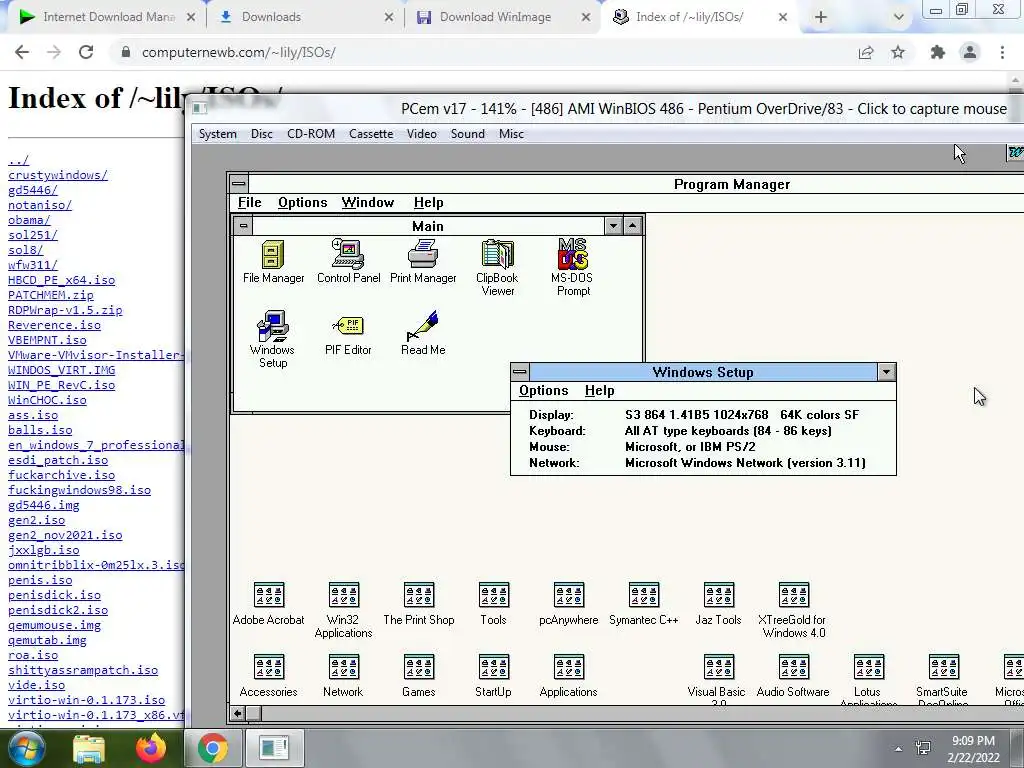Viewport: 1024px width, 768px height.
Task: Bookmark this page with star
Action: [898, 52]
